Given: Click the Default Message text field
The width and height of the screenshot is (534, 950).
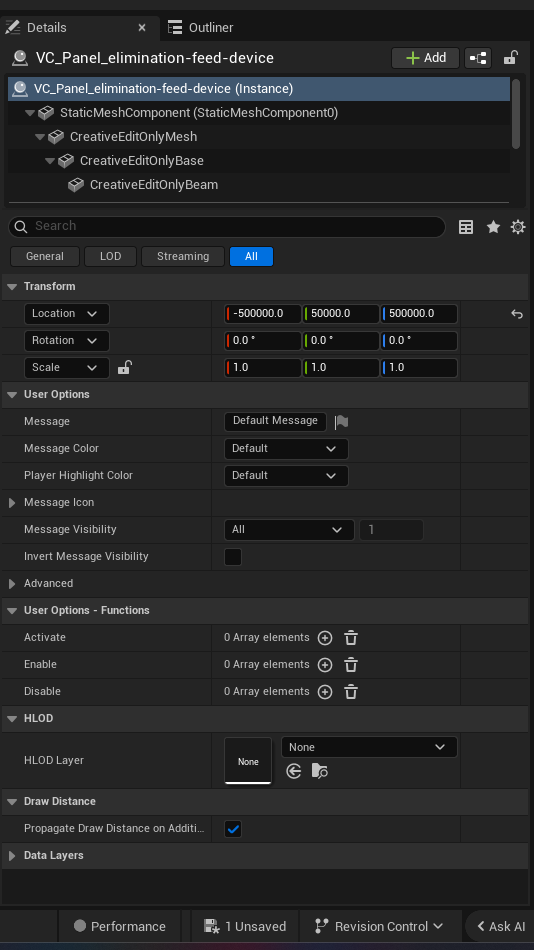Looking at the screenshot, I should click(275, 422).
